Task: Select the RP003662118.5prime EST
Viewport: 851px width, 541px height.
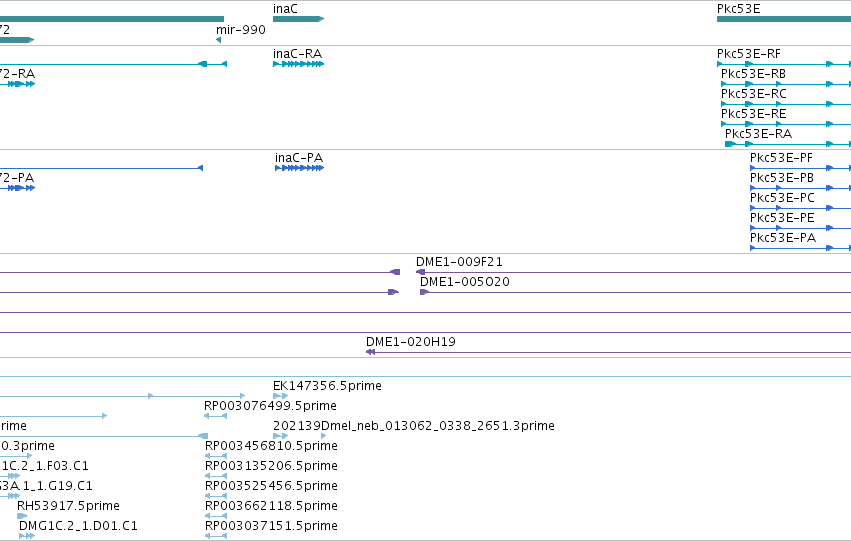Action: (215, 516)
